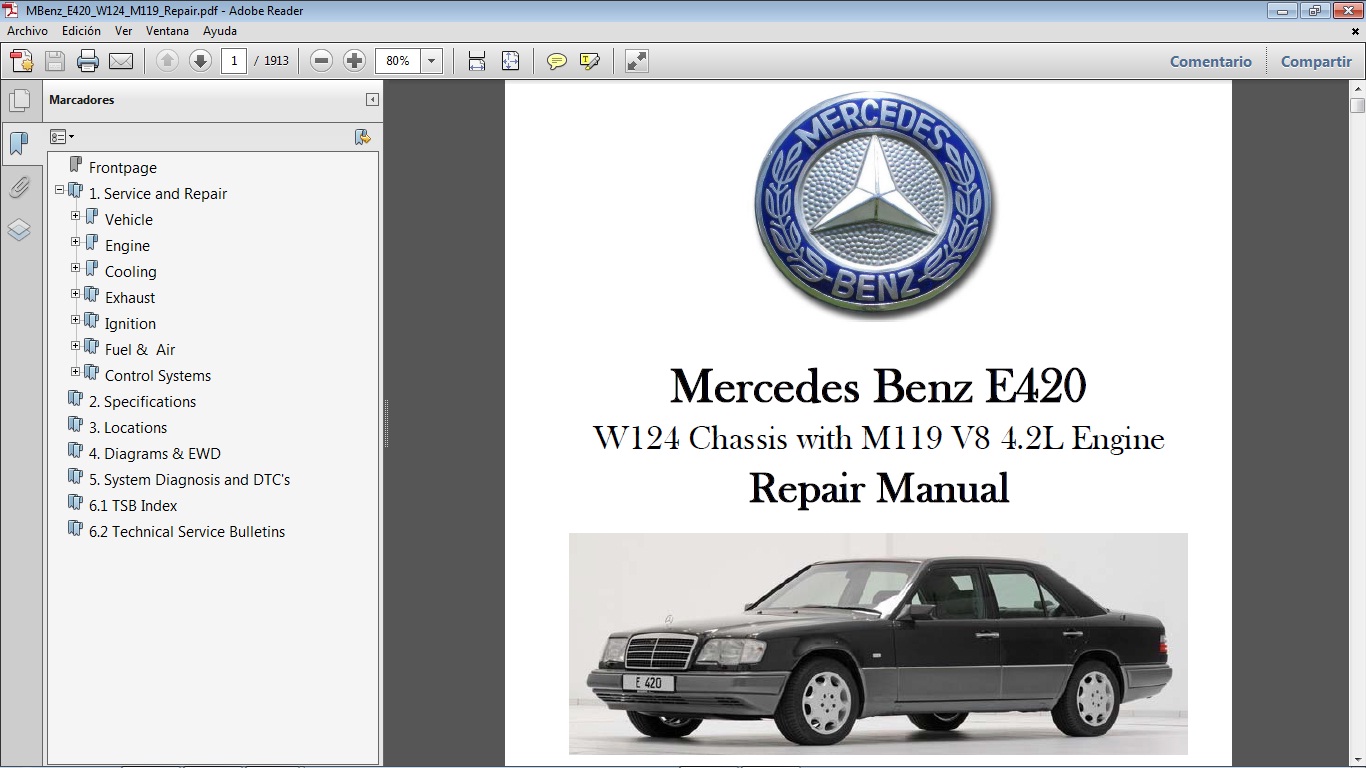The height and width of the screenshot is (768, 1366).
Task: Open the Comentario pane
Action: (x=1211, y=61)
